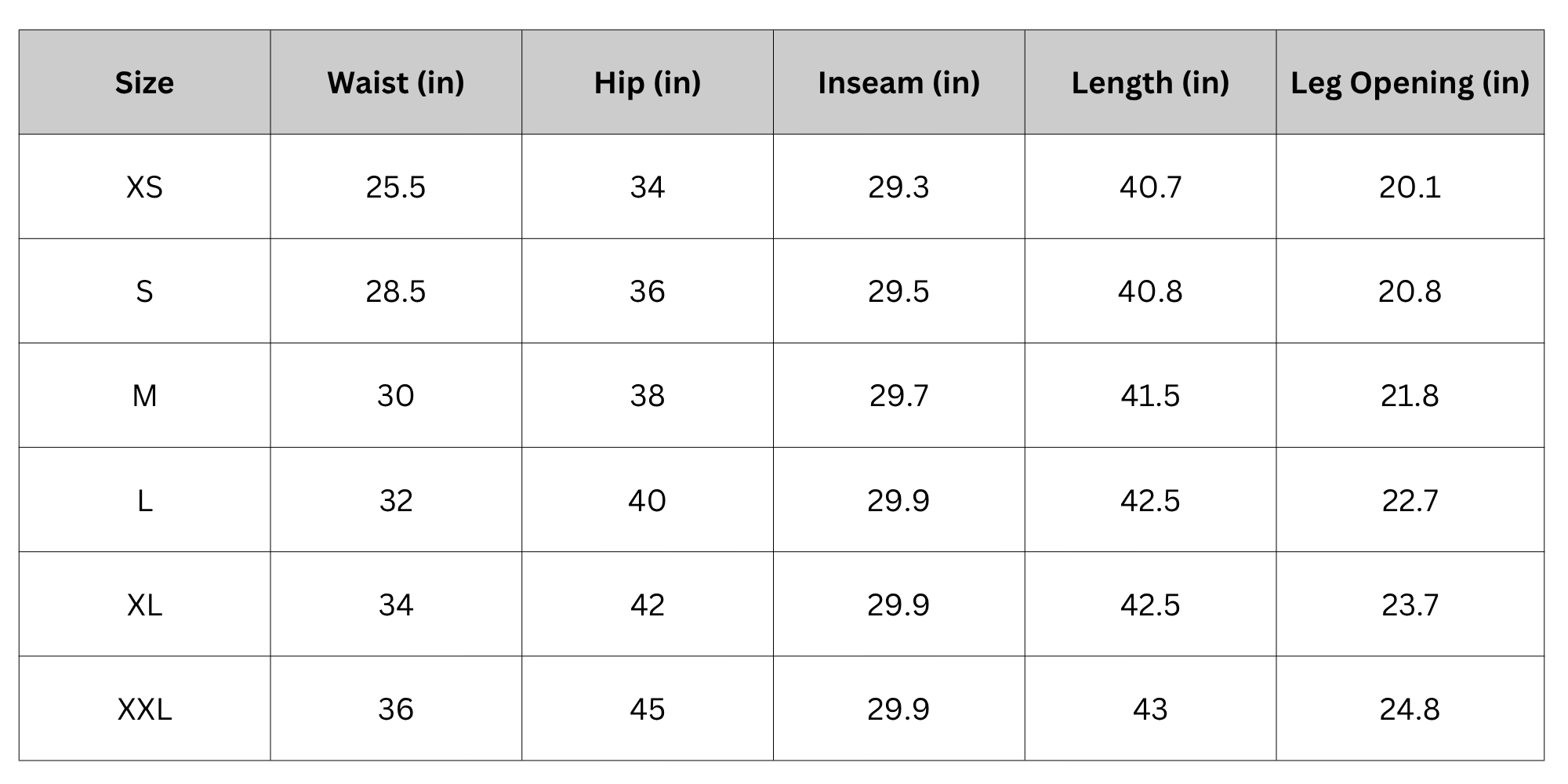The height and width of the screenshot is (784, 1568).
Task: Click the XS size row label
Action: pos(144,187)
